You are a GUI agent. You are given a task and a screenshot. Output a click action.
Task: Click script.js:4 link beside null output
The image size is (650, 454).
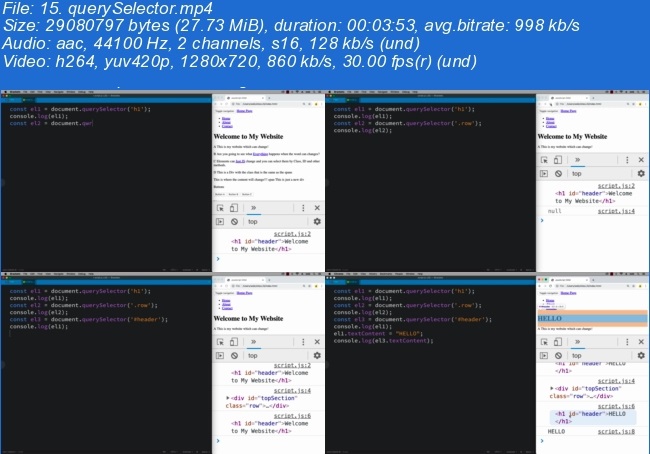coord(615,211)
